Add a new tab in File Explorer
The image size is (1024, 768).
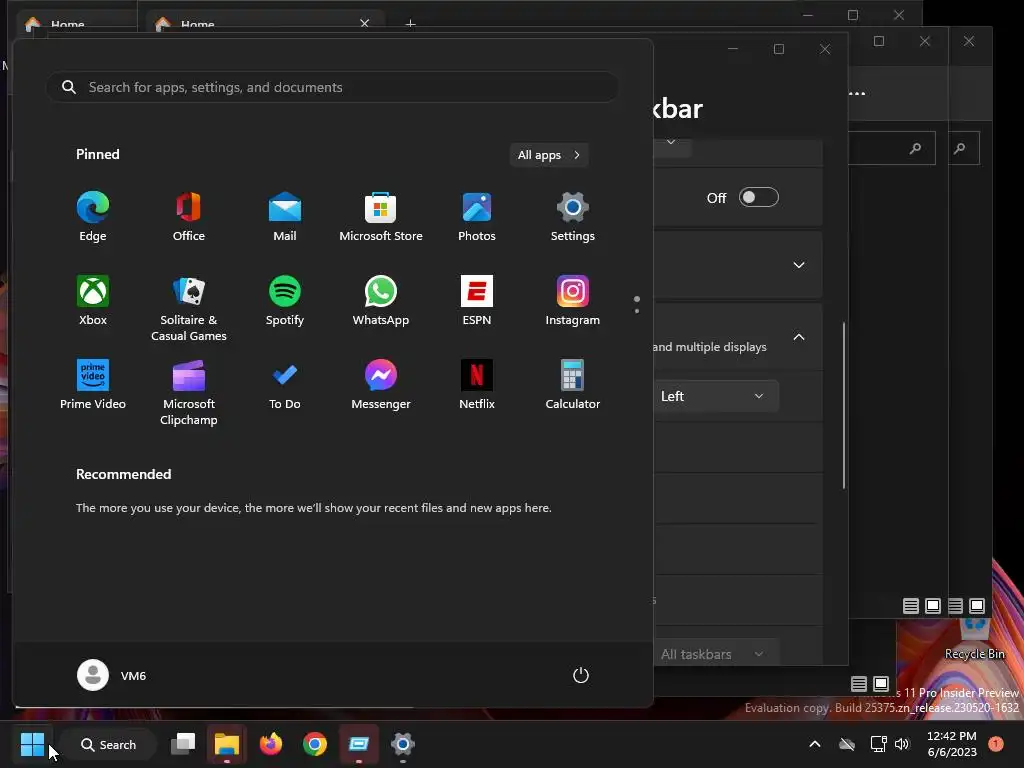pyautogui.click(x=410, y=24)
